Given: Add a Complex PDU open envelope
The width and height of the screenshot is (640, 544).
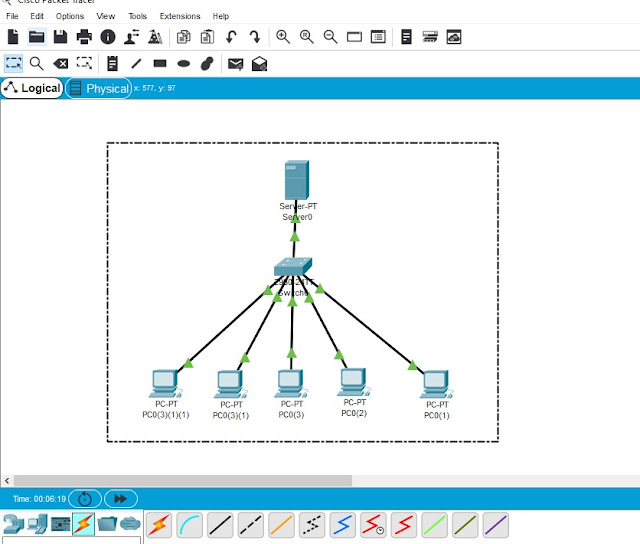Looking at the screenshot, I should tap(259, 63).
